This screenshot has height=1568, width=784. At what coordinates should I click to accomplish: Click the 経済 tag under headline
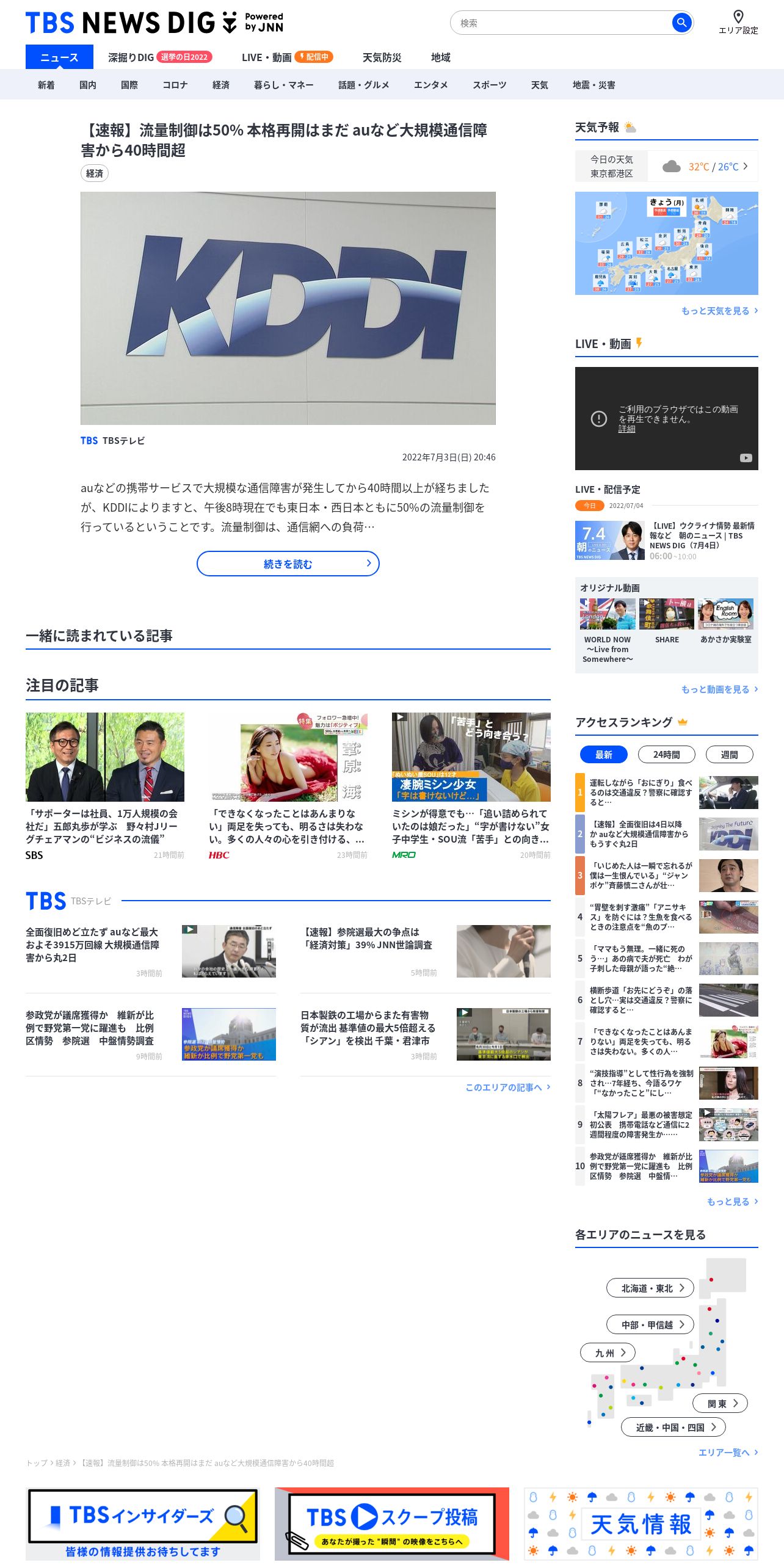(95, 173)
